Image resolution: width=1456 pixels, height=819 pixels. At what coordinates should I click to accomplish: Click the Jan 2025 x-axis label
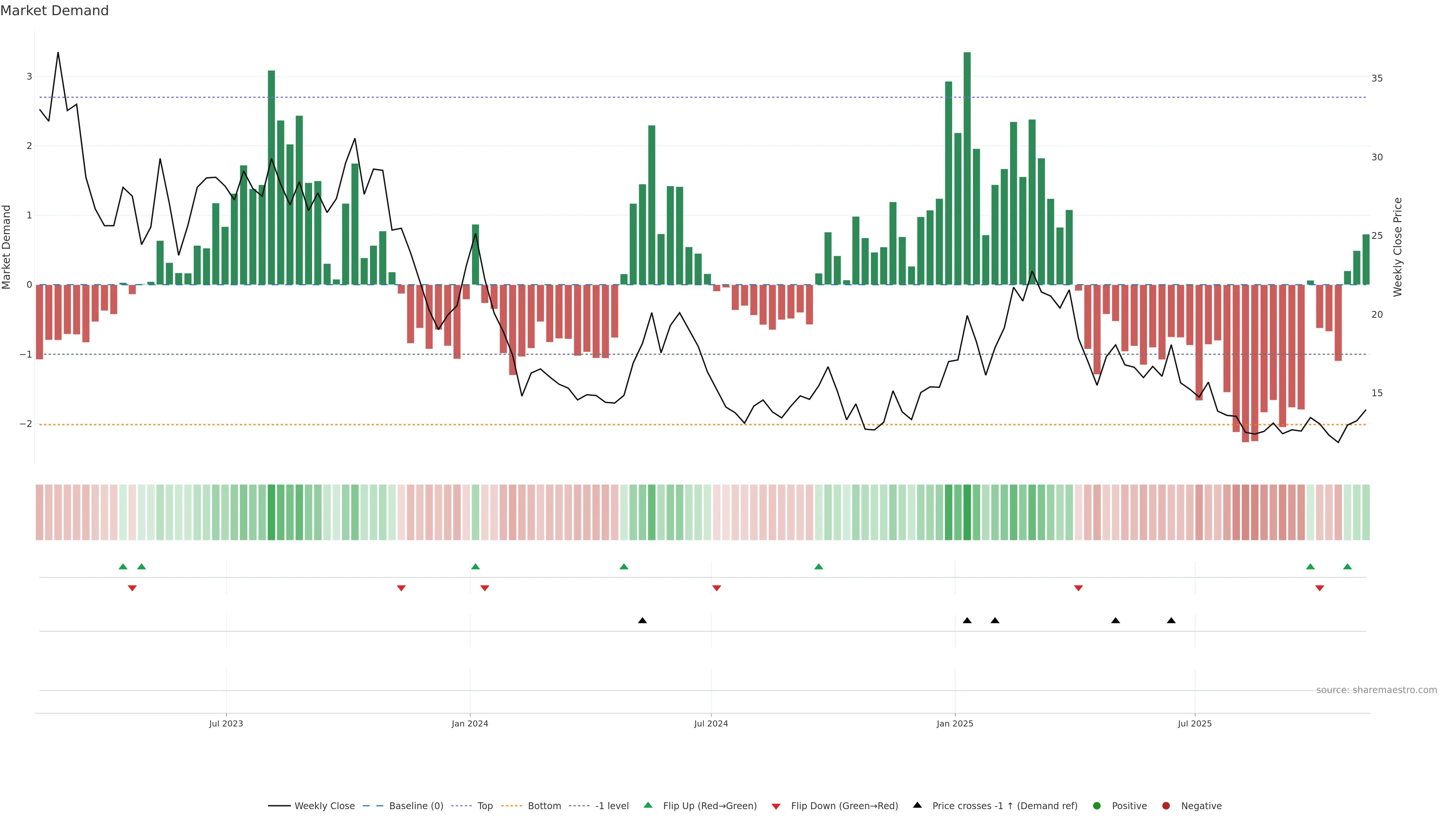pos(955,723)
